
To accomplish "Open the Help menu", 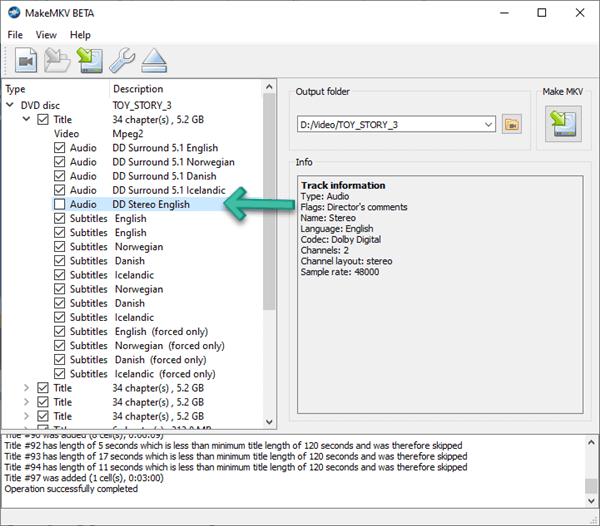I will [80, 35].
